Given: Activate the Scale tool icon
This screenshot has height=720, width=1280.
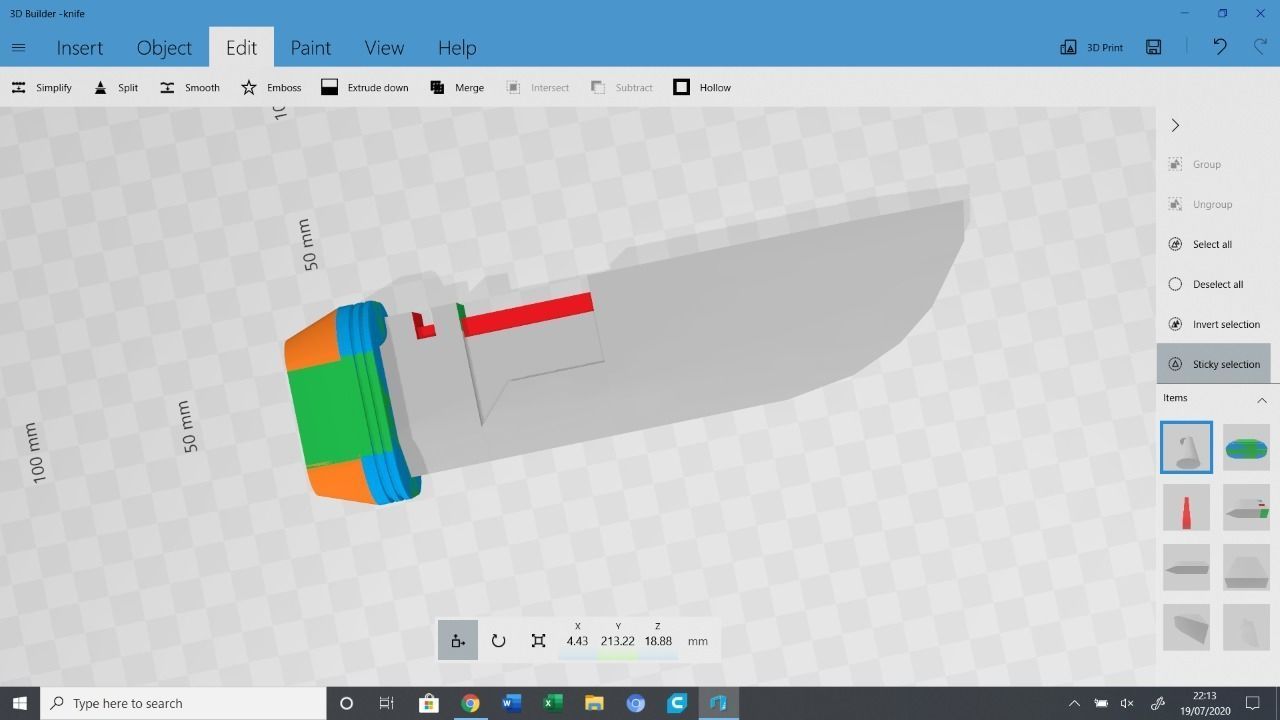Looking at the screenshot, I should click(x=538, y=640).
